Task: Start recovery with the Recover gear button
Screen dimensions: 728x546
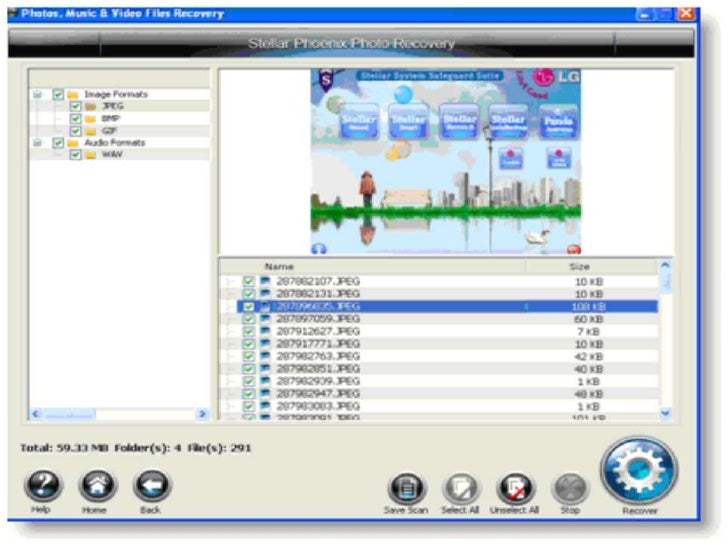Action: (x=639, y=470)
